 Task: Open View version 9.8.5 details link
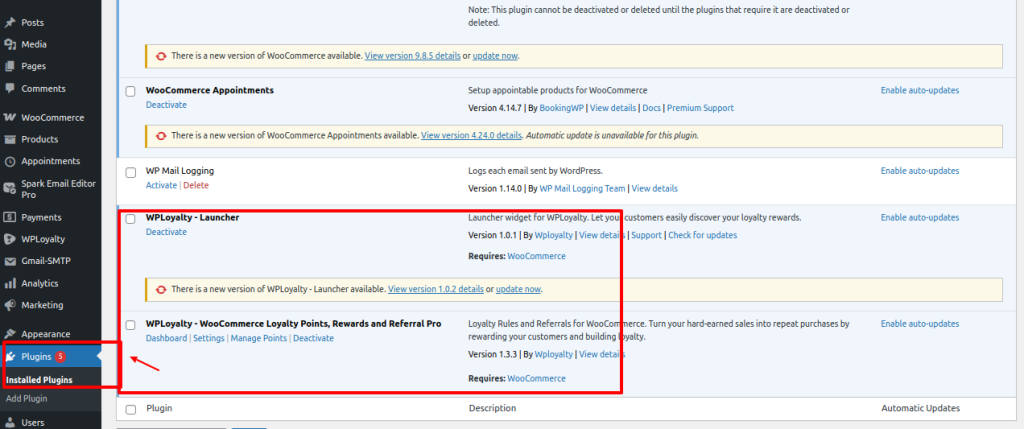[x=412, y=56]
